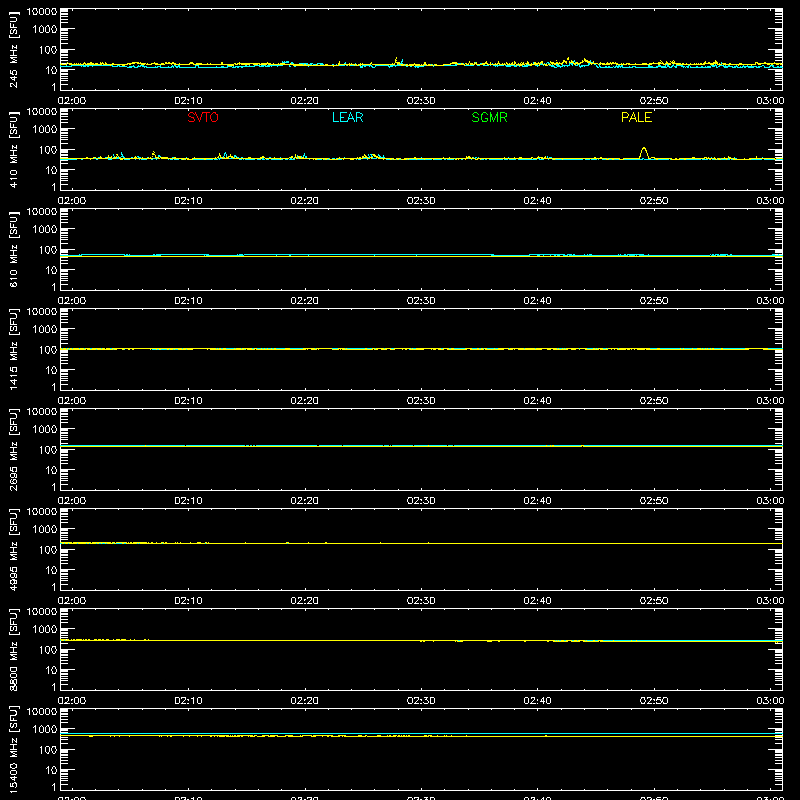Select the 610 MHz [SFU] axis title
800x800 pixels.
click(13, 249)
